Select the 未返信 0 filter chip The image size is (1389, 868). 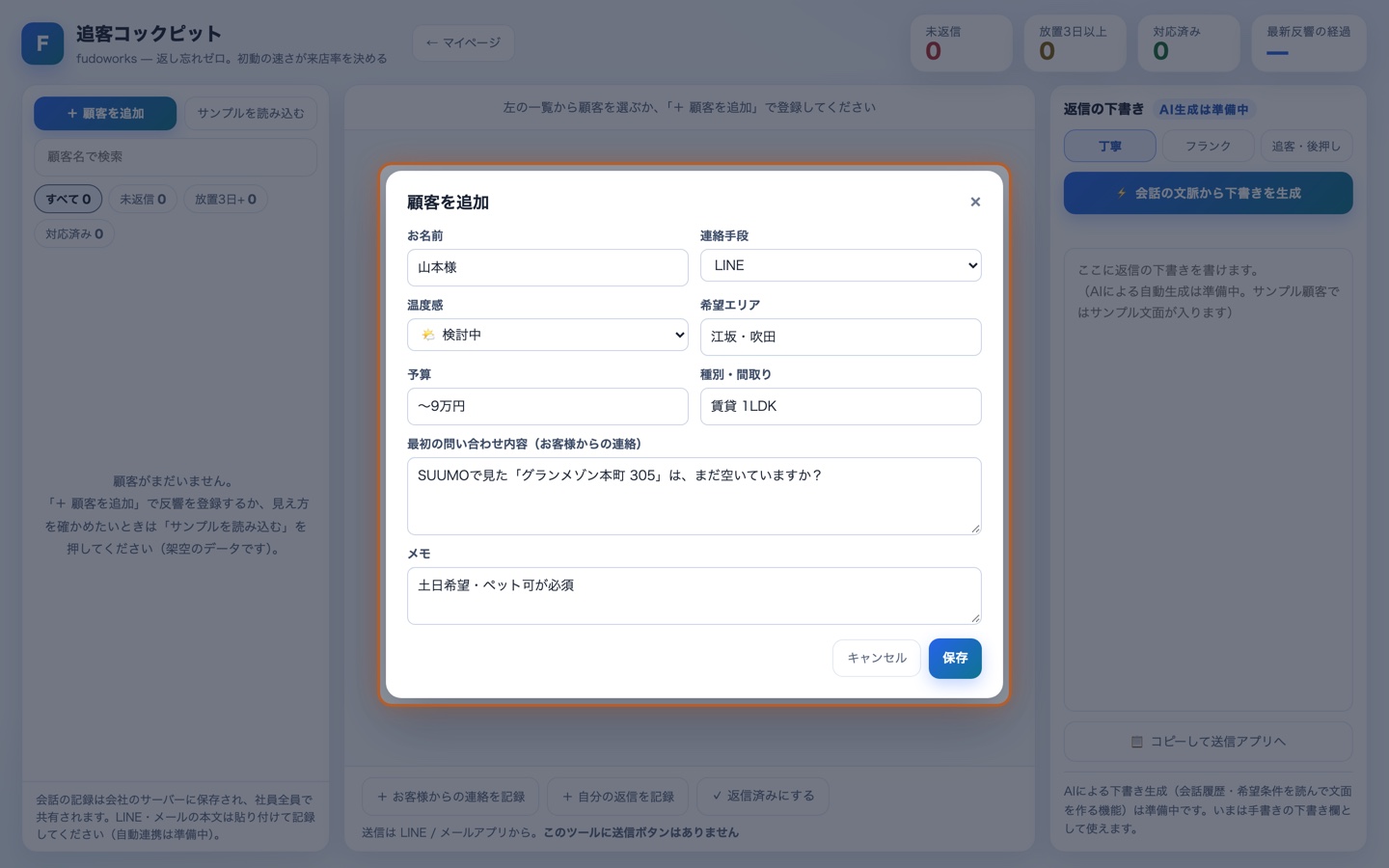click(143, 199)
